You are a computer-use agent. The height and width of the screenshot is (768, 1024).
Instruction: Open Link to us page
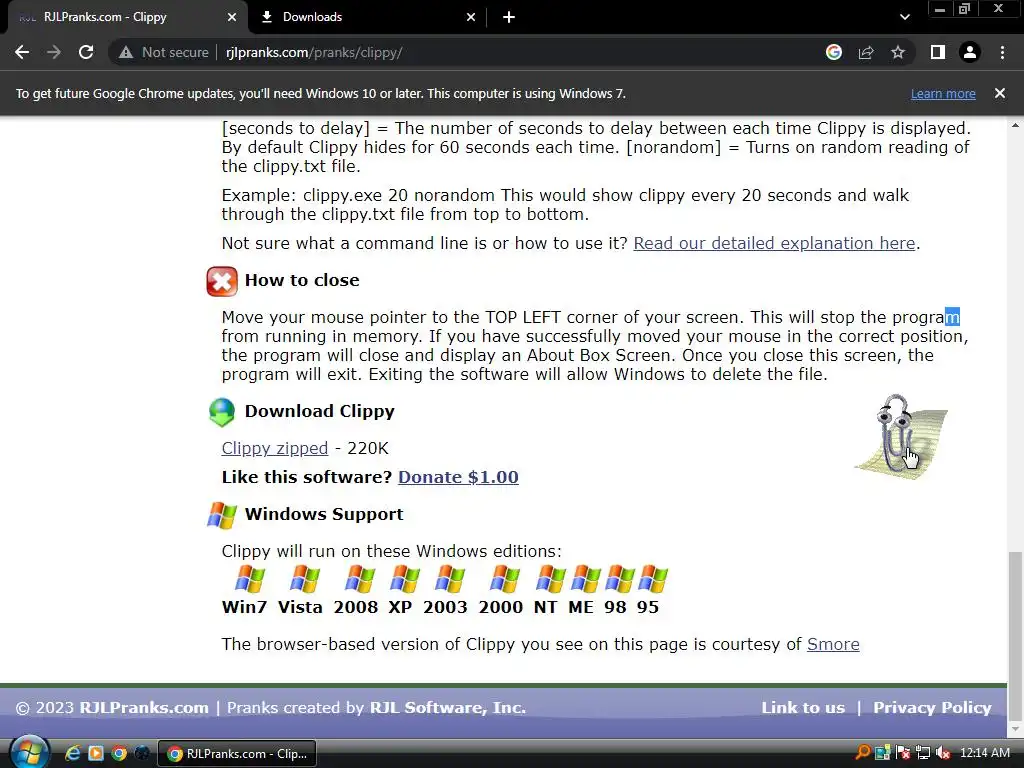(803, 707)
